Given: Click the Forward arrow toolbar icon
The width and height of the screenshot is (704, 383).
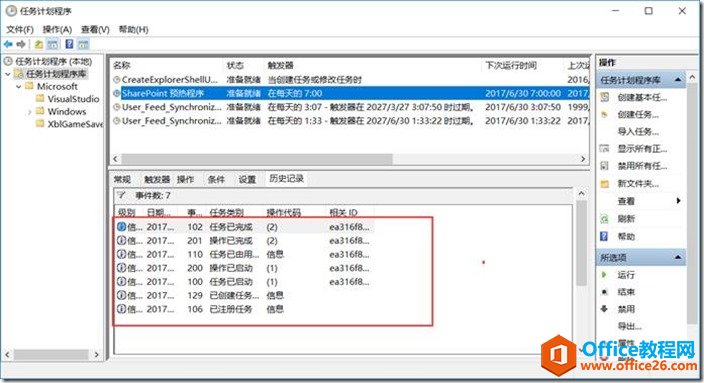Looking at the screenshot, I should point(21,44).
